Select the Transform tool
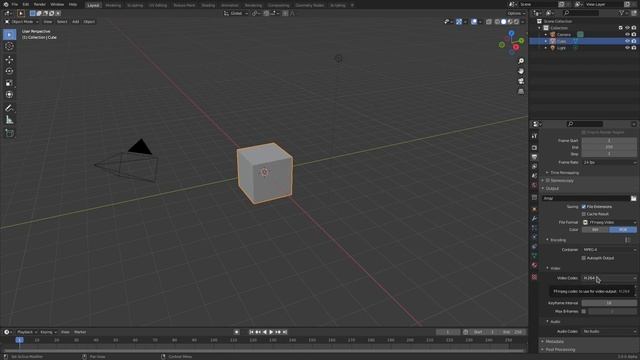The image size is (640, 360). 9,94
